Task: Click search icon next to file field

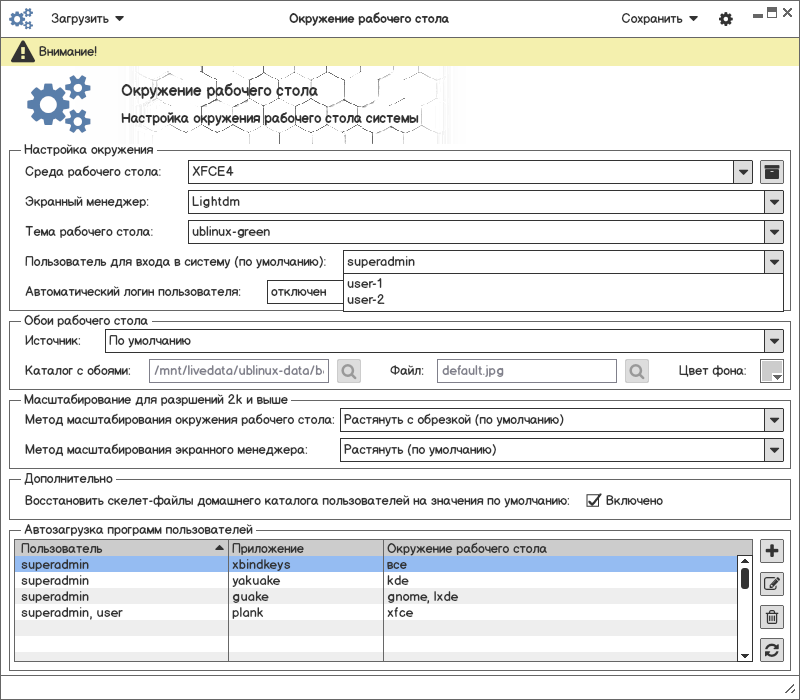Action: click(x=636, y=372)
